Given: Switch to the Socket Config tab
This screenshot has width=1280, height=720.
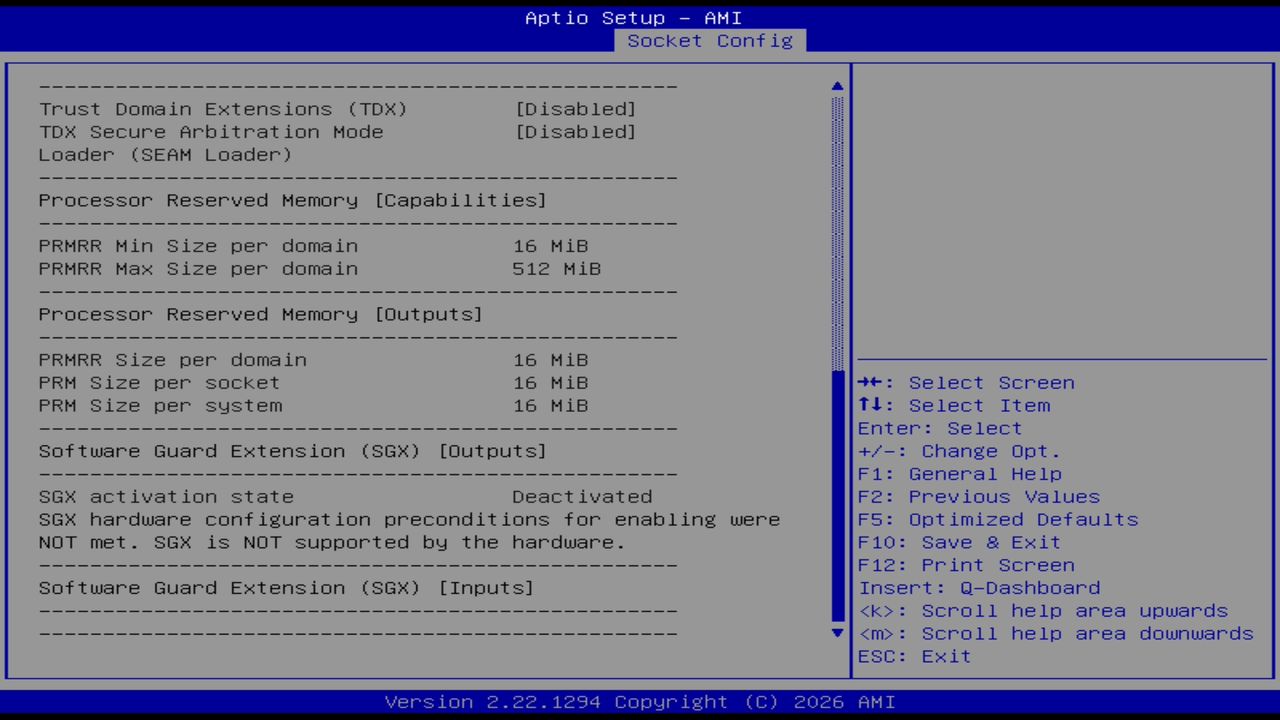Looking at the screenshot, I should pyautogui.click(x=710, y=41).
